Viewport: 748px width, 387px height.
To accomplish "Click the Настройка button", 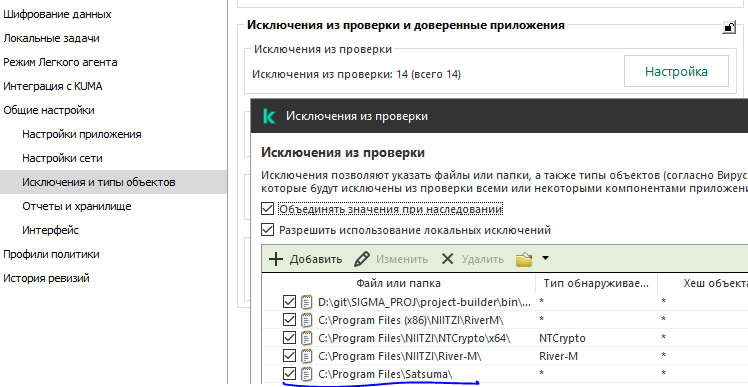I will click(676, 71).
